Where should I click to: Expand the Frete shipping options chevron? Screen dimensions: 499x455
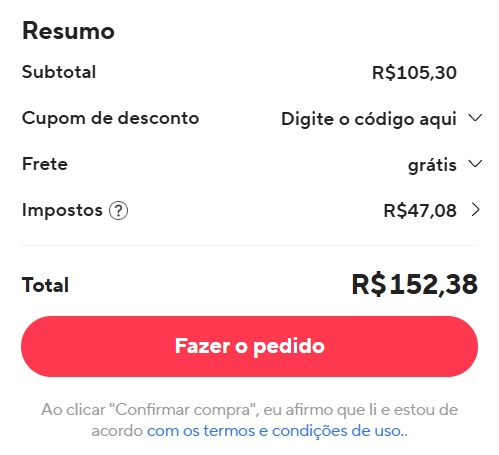click(475, 163)
